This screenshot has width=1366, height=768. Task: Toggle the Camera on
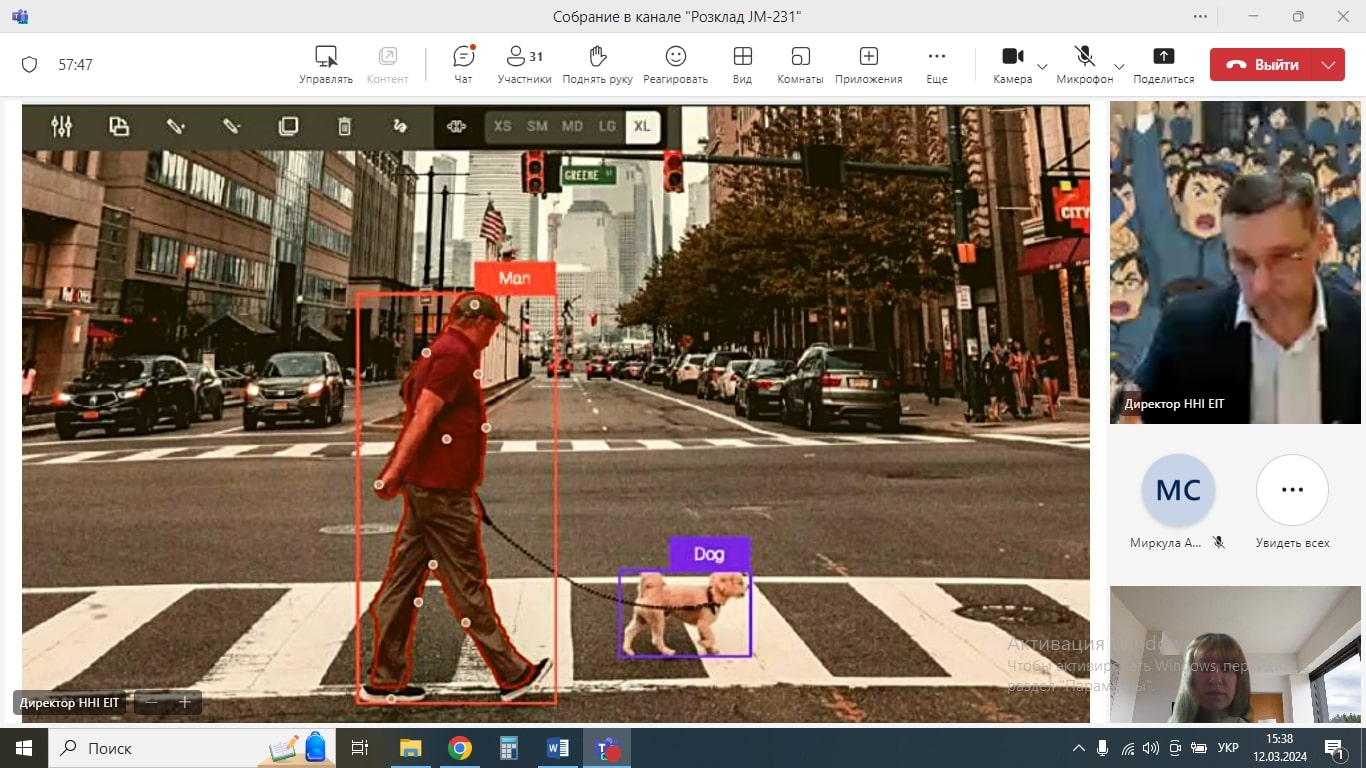point(1012,64)
